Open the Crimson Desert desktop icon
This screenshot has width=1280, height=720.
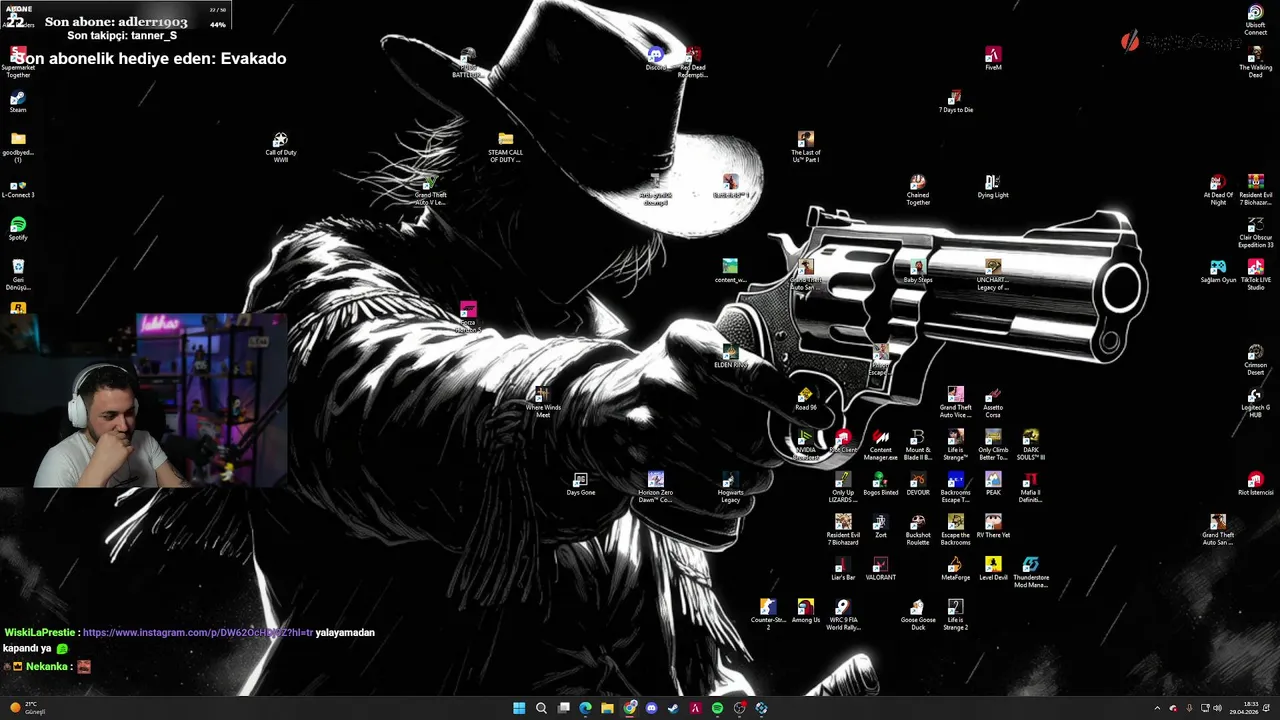click(1255, 360)
